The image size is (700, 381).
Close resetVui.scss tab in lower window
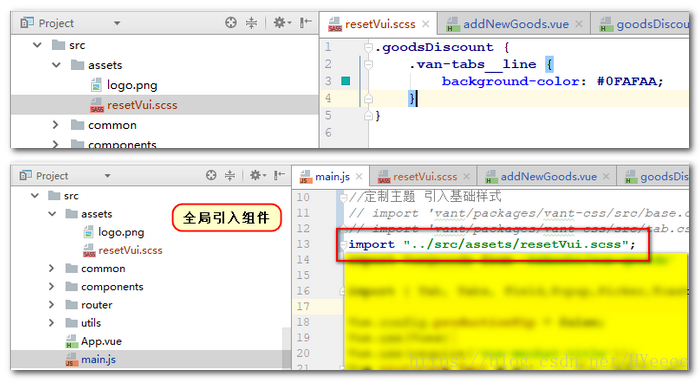coord(467,177)
